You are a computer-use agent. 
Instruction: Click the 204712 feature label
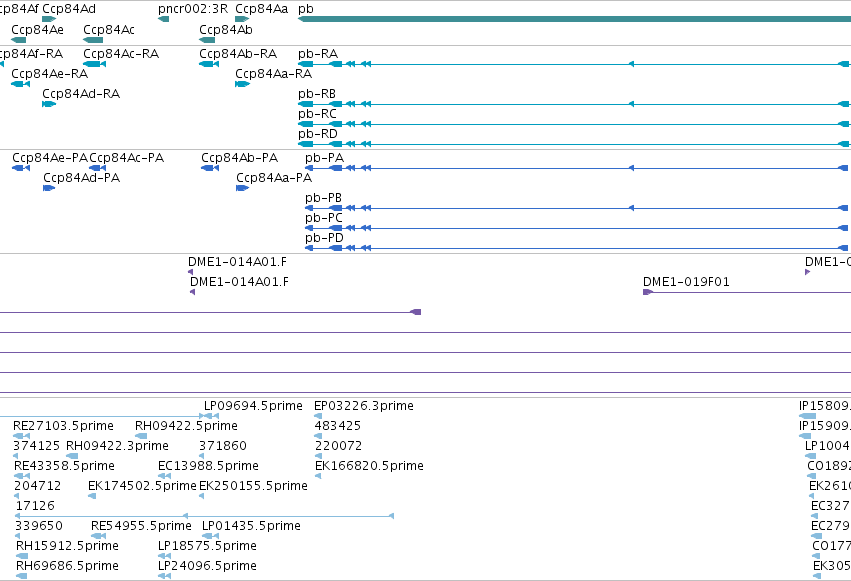coord(37,486)
